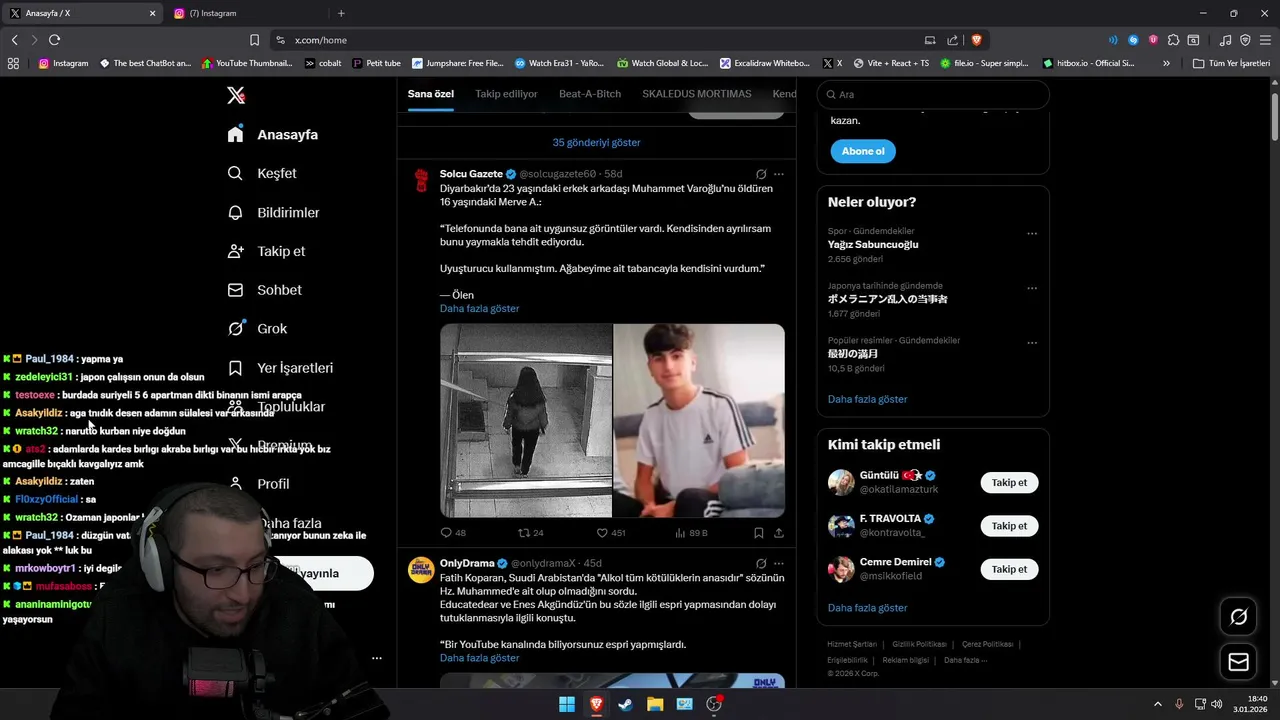Screen dimensions: 1280x720
Task: Follow Güntülü with Takip et
Action: [x=1009, y=482]
